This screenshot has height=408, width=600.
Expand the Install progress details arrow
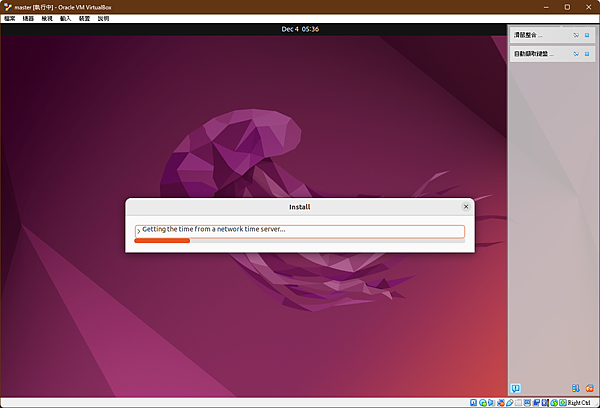(x=139, y=231)
